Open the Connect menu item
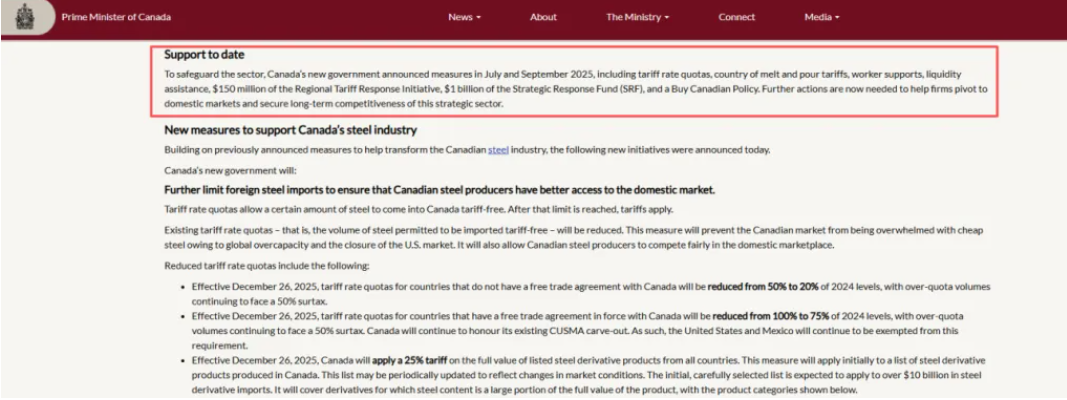 point(737,17)
